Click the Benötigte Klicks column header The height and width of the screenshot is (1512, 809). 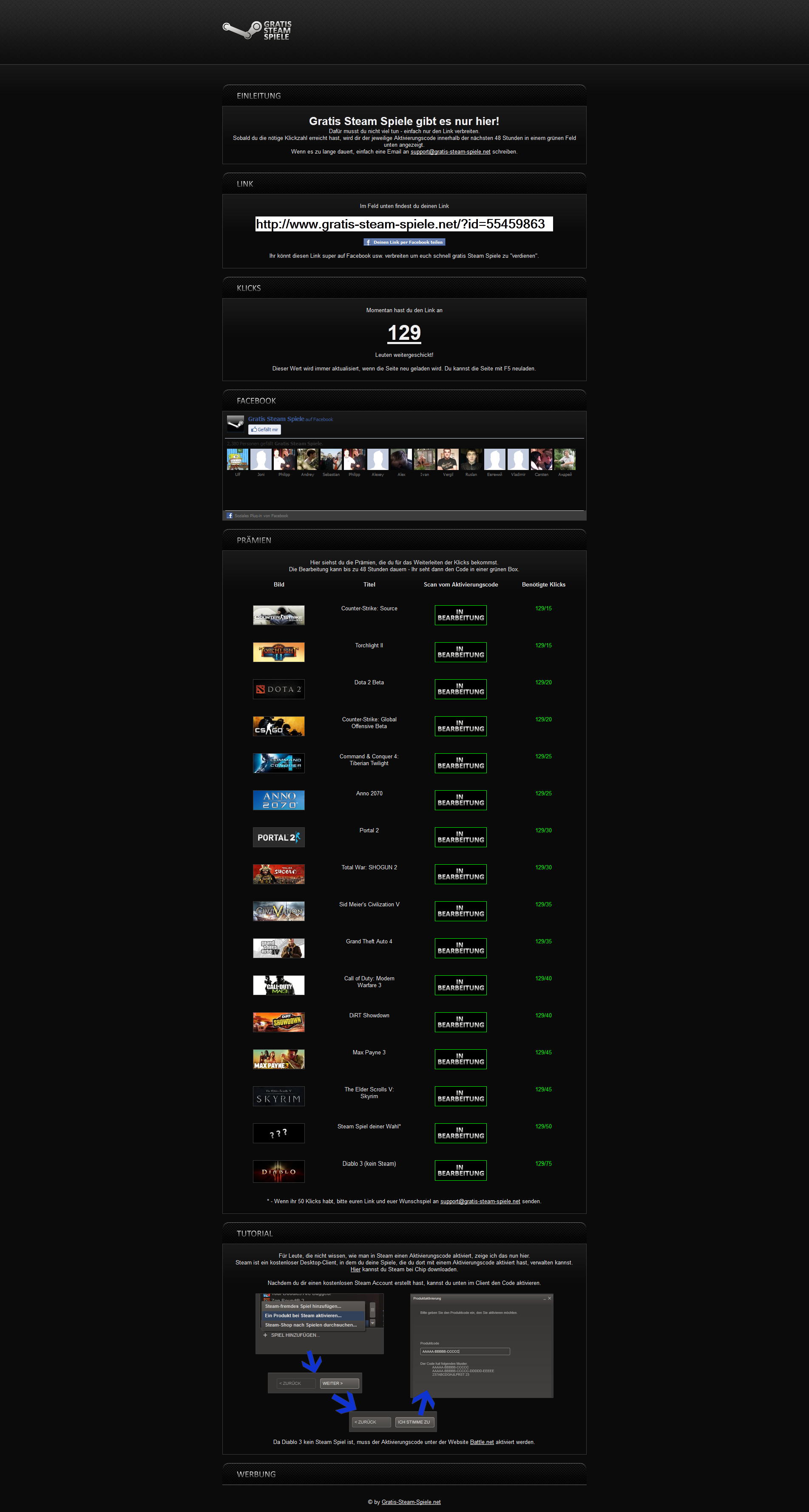pos(544,585)
